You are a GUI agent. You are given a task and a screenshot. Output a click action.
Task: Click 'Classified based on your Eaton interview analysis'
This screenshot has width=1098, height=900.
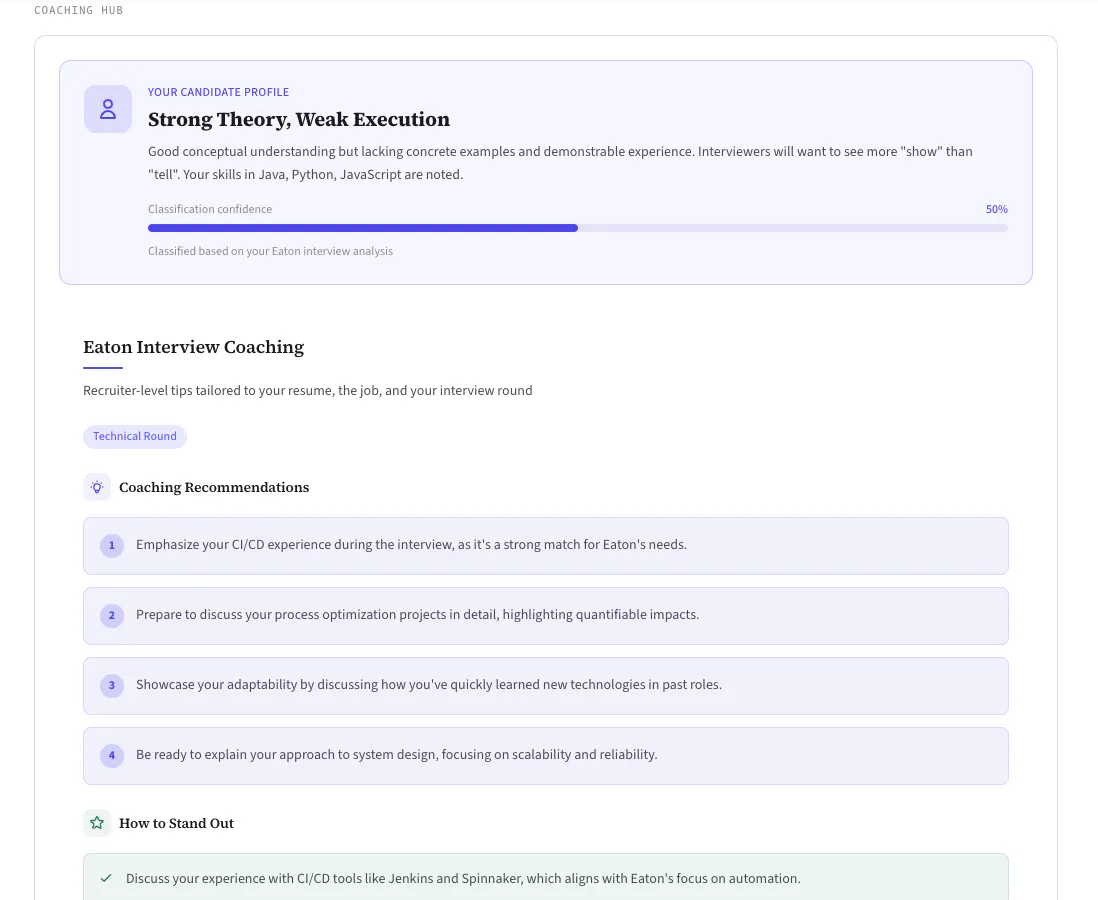[270, 251]
